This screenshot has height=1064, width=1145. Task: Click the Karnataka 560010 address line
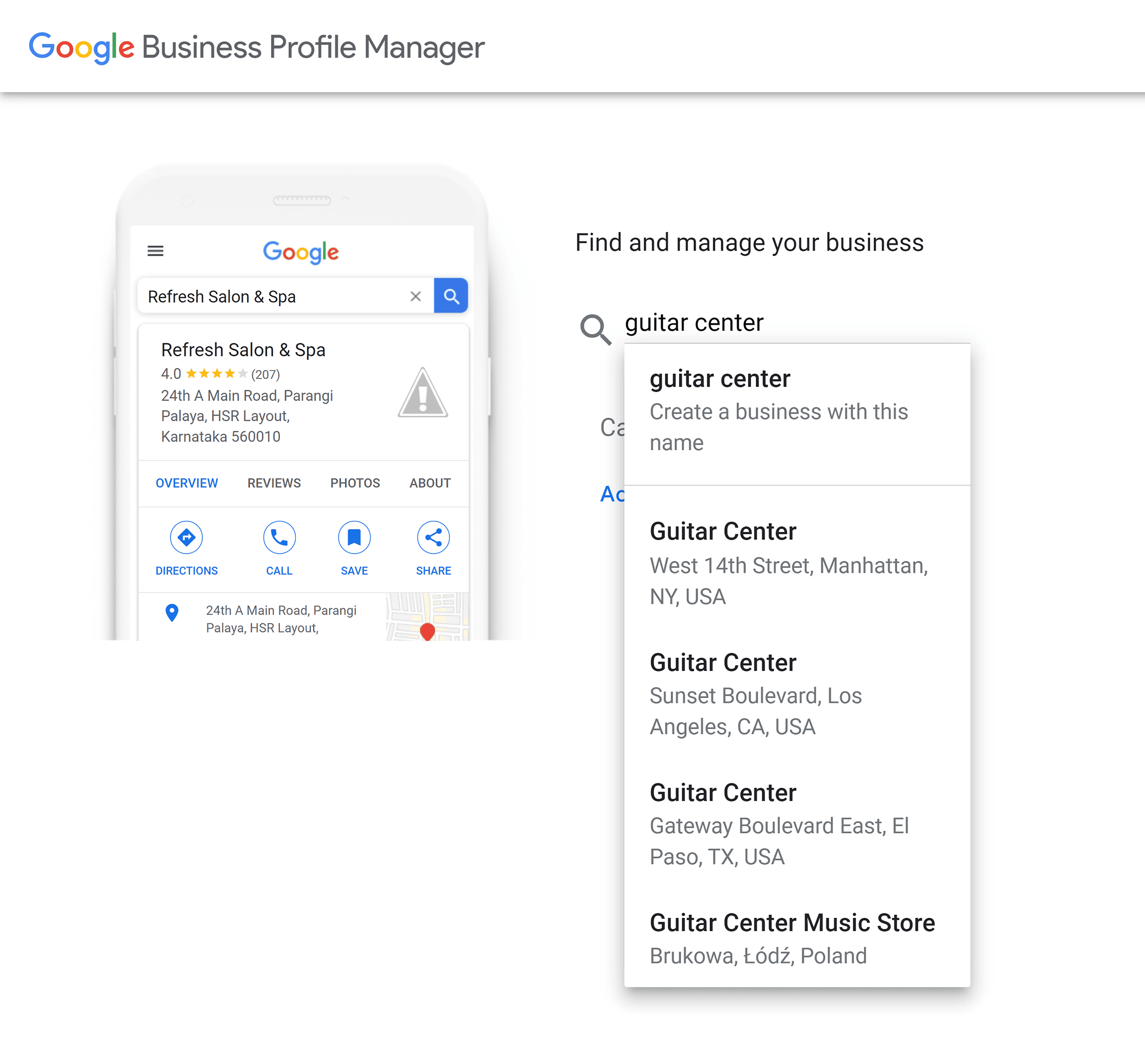point(220,437)
